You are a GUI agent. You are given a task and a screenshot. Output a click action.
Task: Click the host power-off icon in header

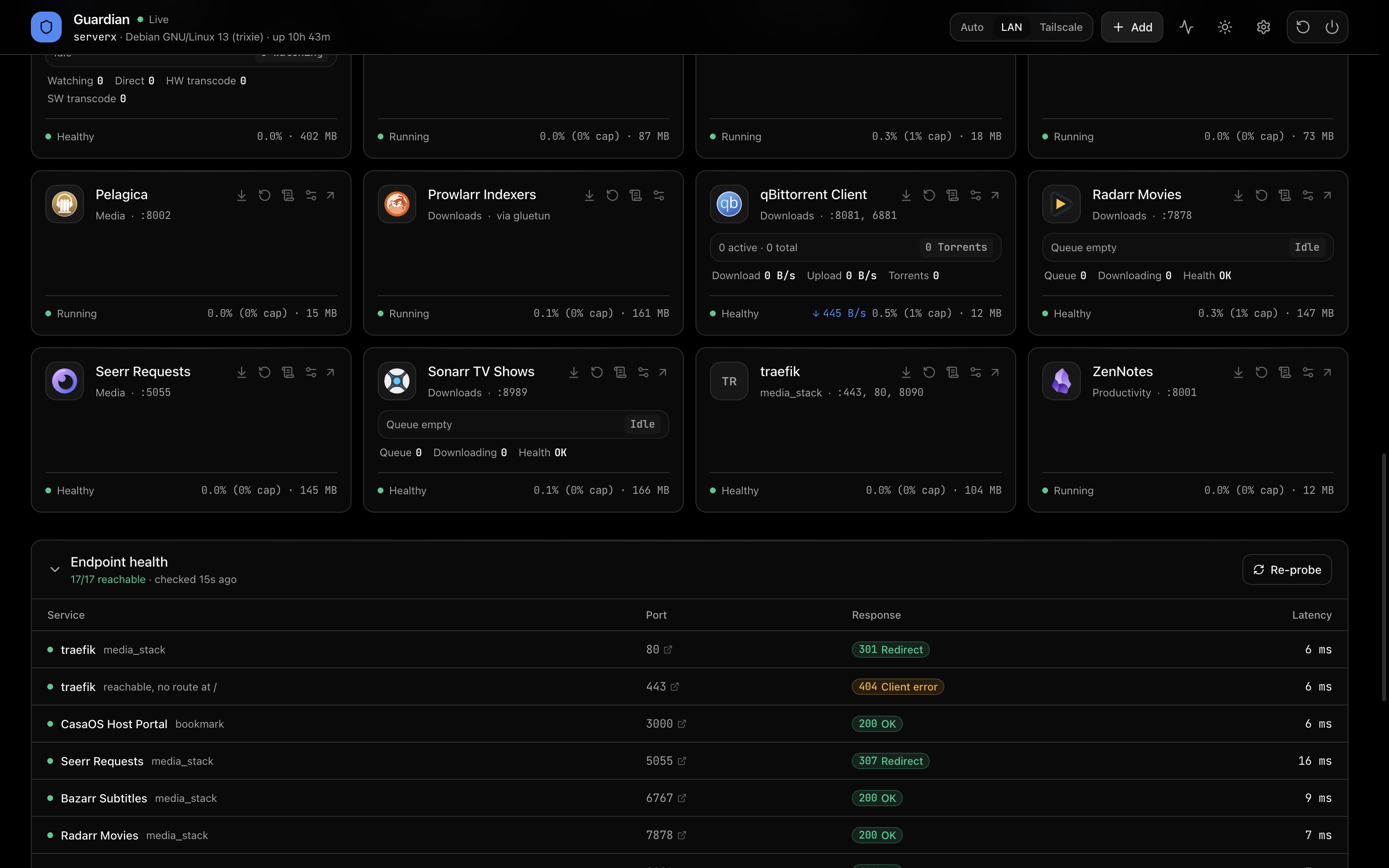[x=1332, y=27]
